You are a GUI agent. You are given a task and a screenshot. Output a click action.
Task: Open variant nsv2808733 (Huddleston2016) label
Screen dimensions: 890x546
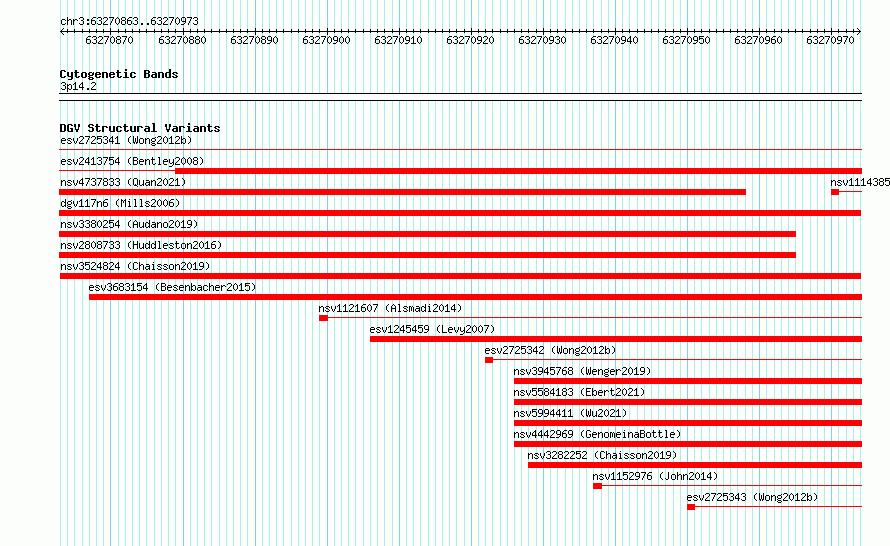[x=141, y=245]
